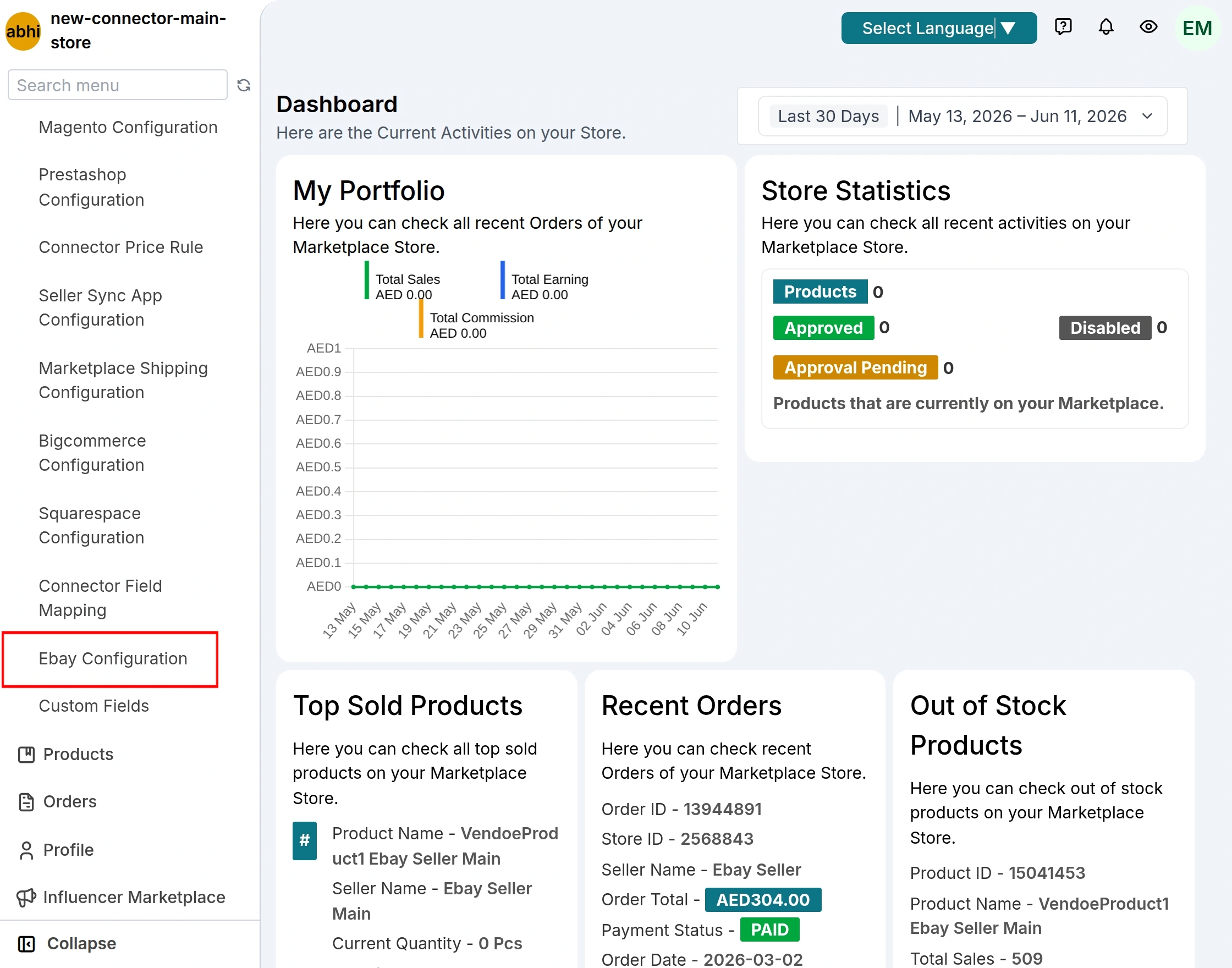The image size is (1232, 968).
Task: Open Bigcommerce Configuration menu item
Action: coord(92,453)
